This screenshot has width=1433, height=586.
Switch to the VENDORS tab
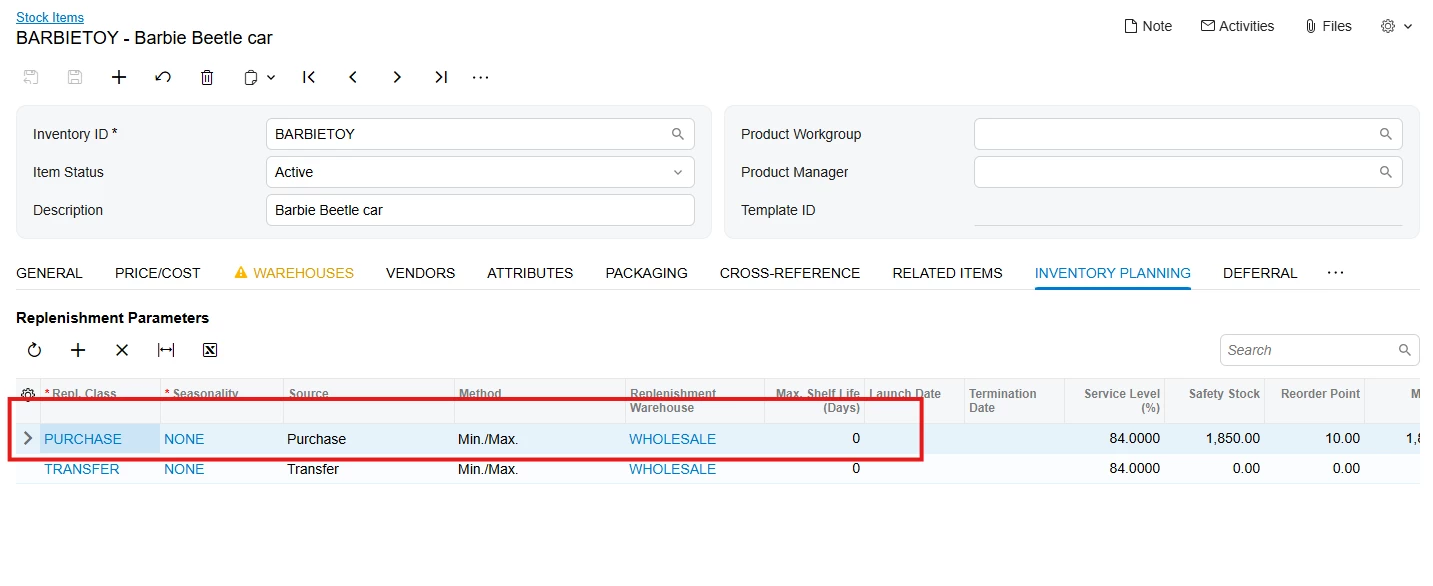tap(420, 273)
